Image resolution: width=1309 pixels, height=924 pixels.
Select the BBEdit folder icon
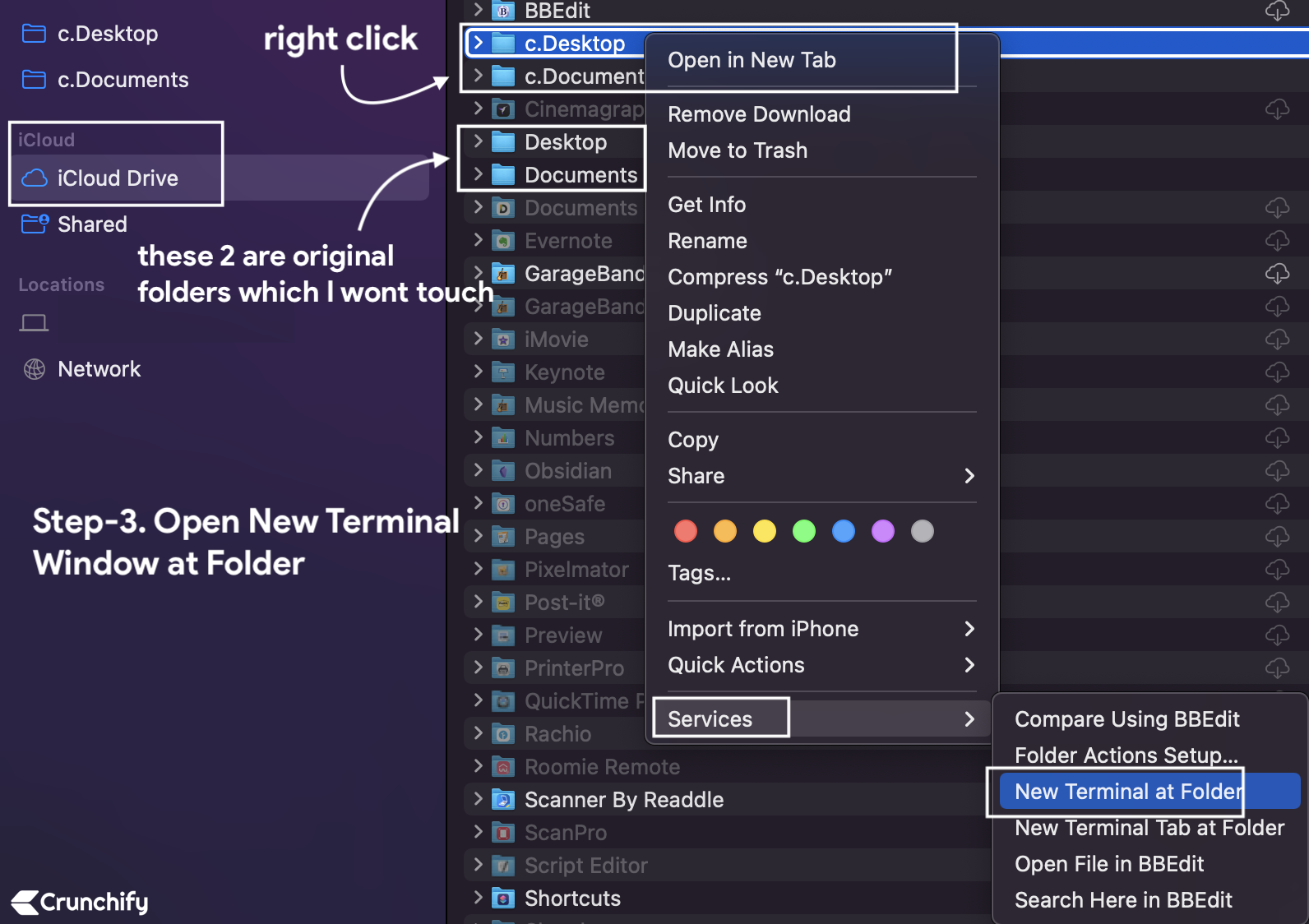[x=502, y=11]
